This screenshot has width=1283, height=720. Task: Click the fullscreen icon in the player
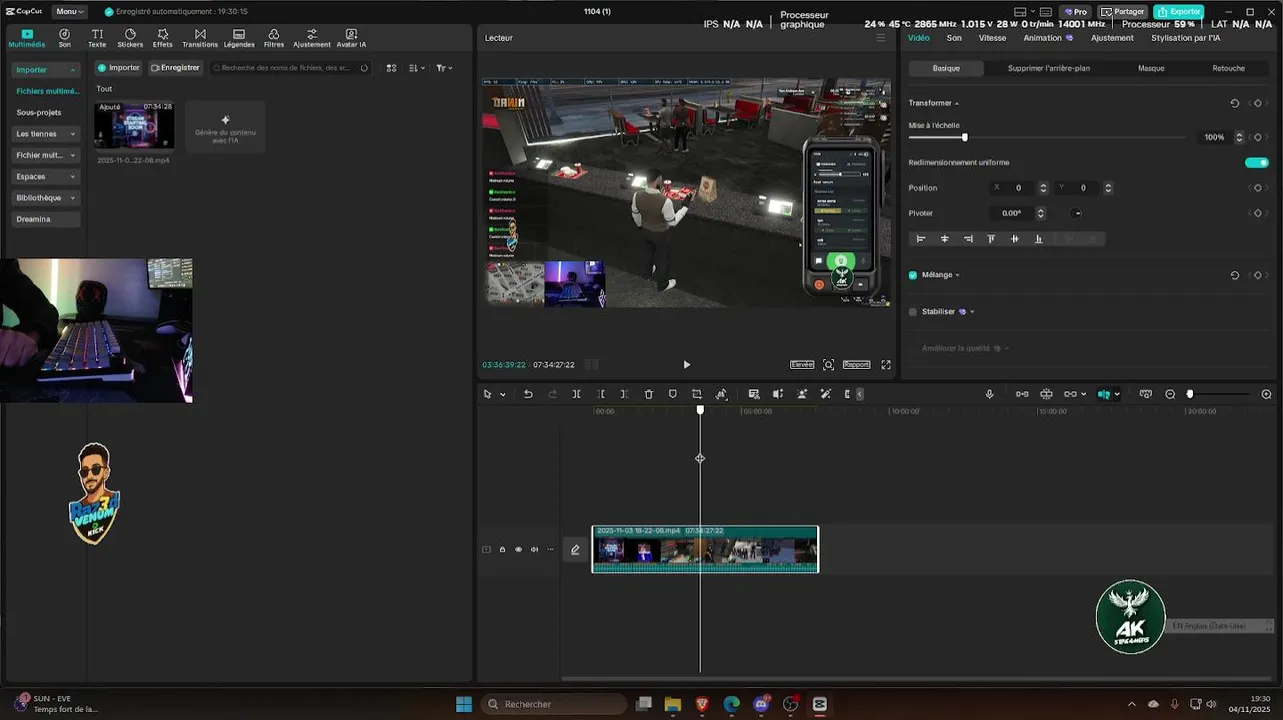click(886, 365)
